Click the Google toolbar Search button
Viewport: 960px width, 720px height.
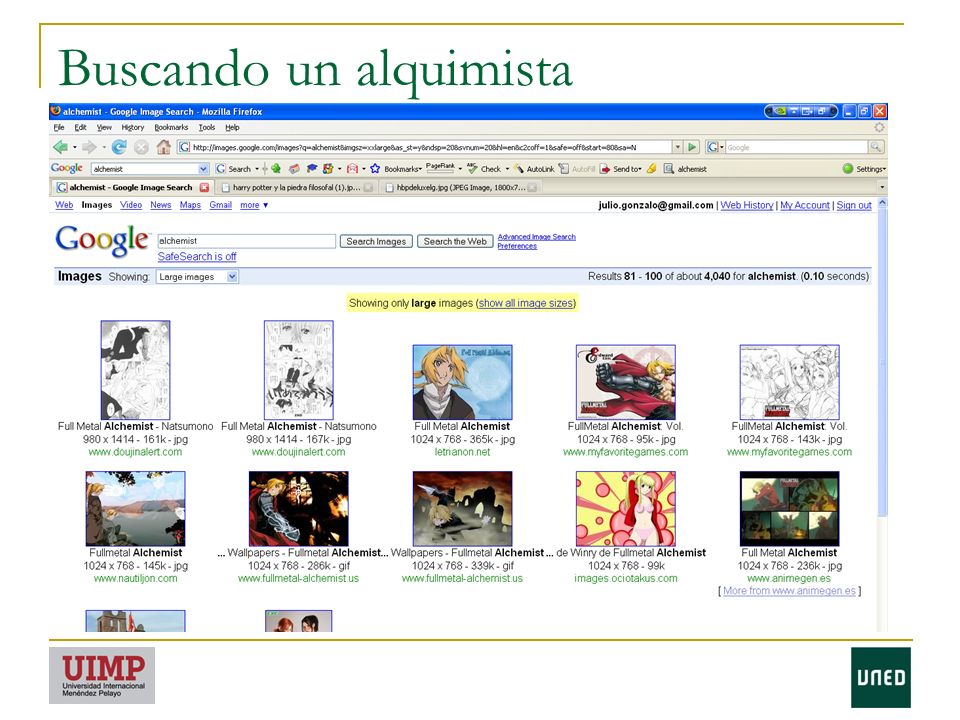(x=233, y=168)
